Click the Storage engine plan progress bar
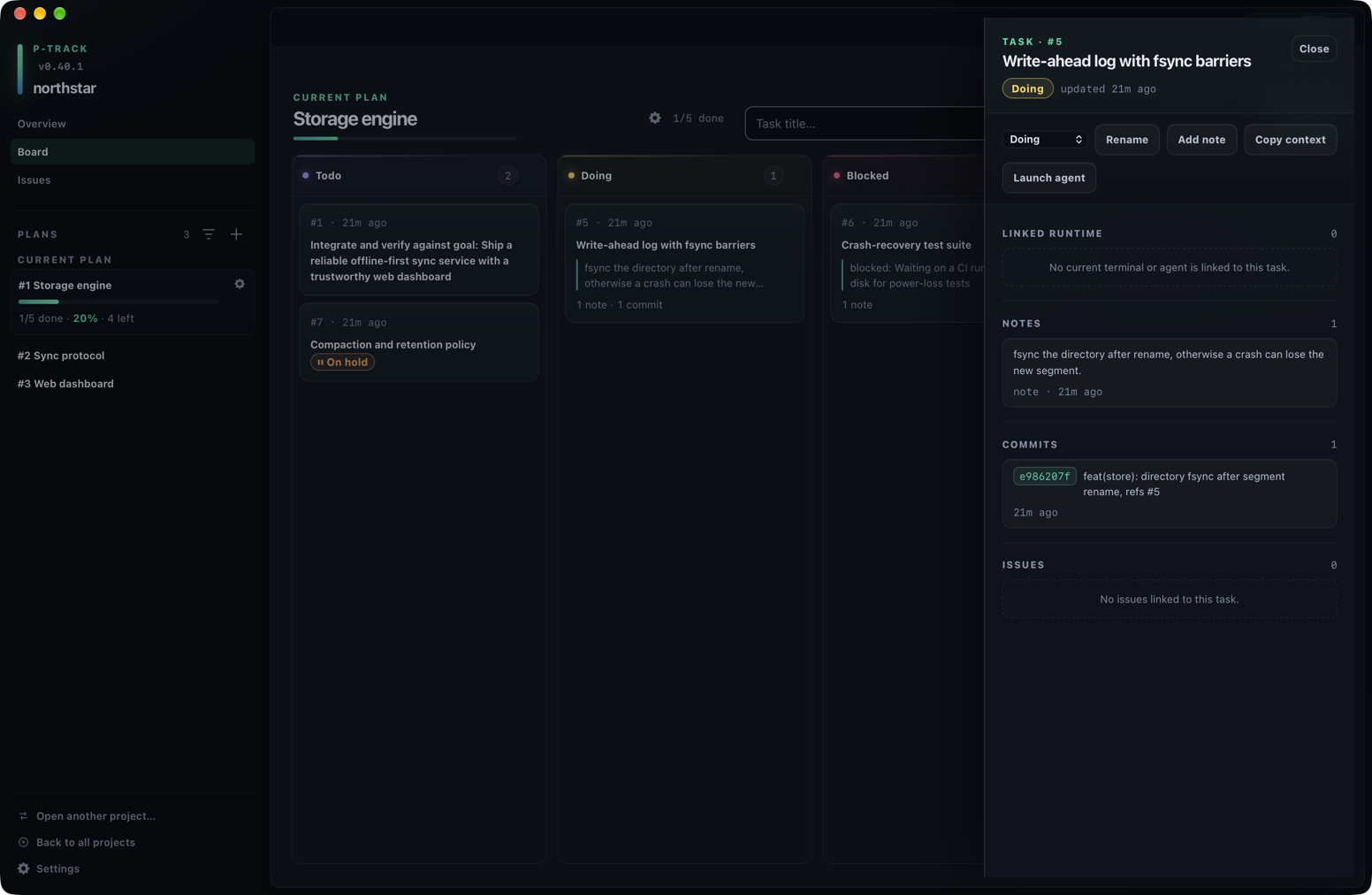1372x895 pixels. 405,139
